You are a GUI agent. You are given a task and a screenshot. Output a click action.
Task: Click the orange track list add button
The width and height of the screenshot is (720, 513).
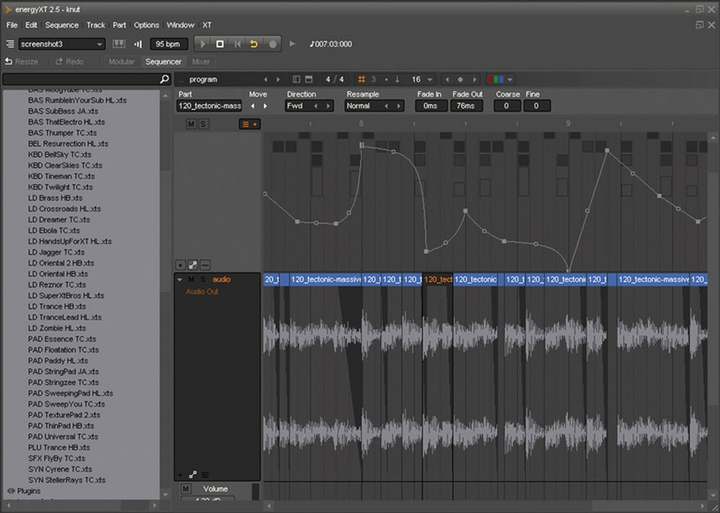[250, 124]
